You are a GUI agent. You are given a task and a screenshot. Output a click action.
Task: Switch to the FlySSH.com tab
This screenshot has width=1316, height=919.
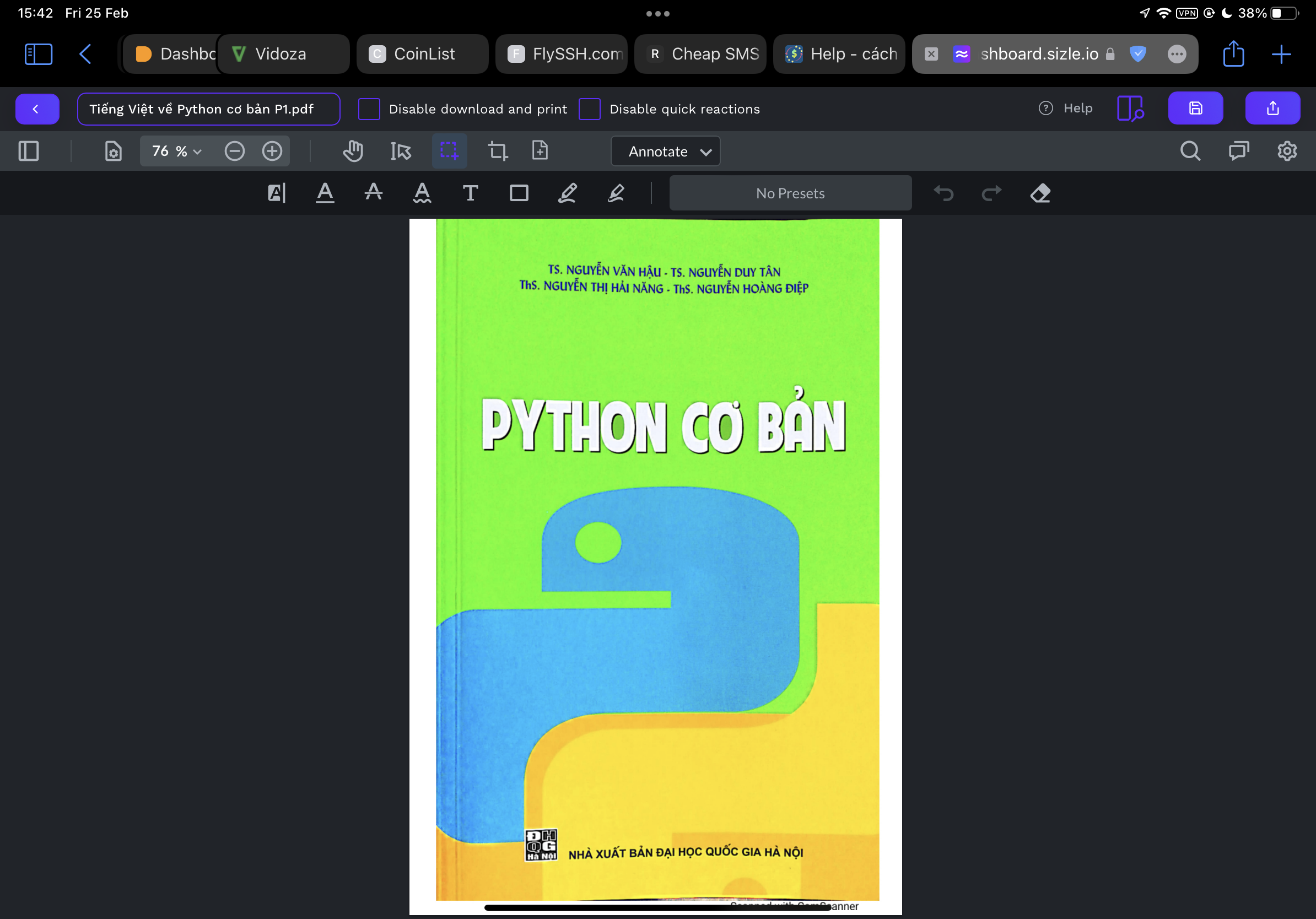[561, 54]
